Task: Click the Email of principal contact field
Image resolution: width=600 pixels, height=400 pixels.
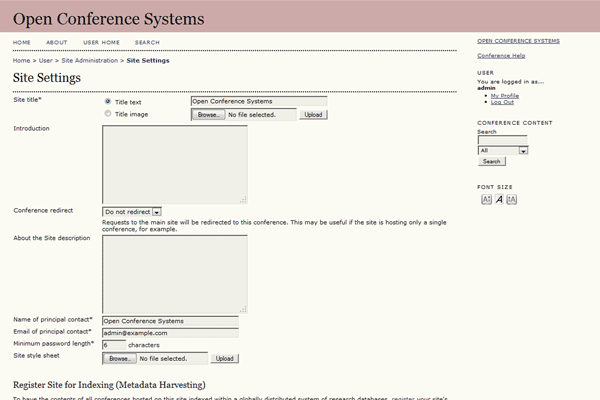Action: click(170, 332)
